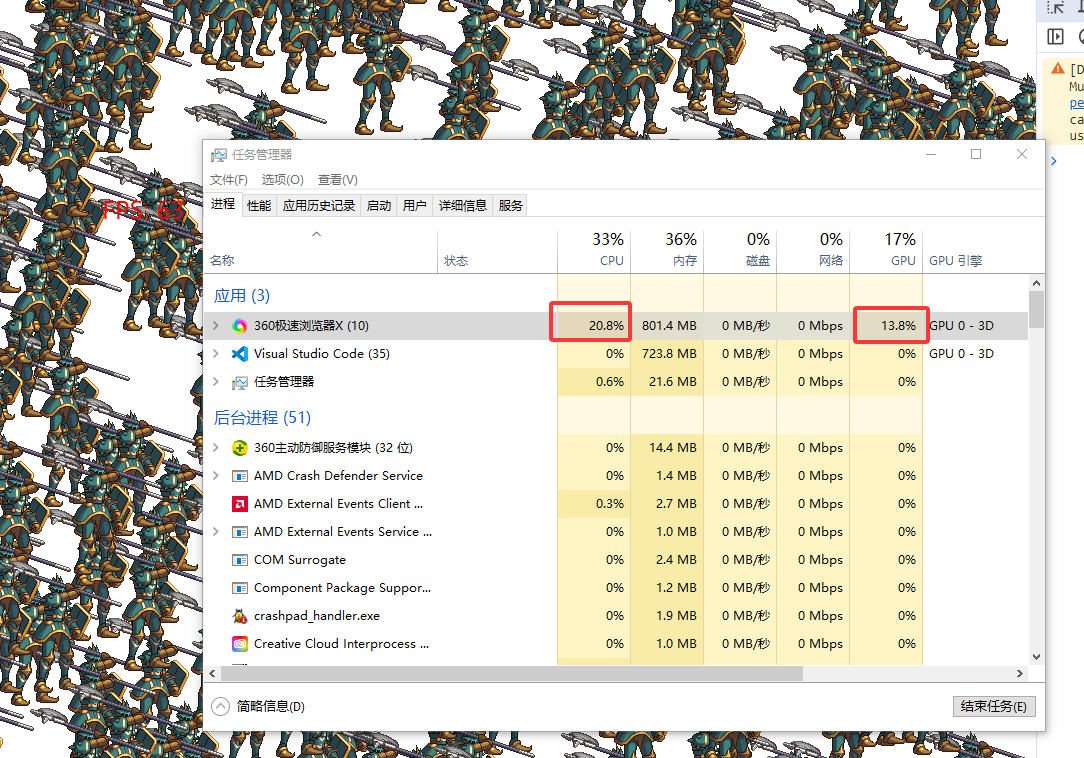Switch to the 用户 tab

point(415,205)
